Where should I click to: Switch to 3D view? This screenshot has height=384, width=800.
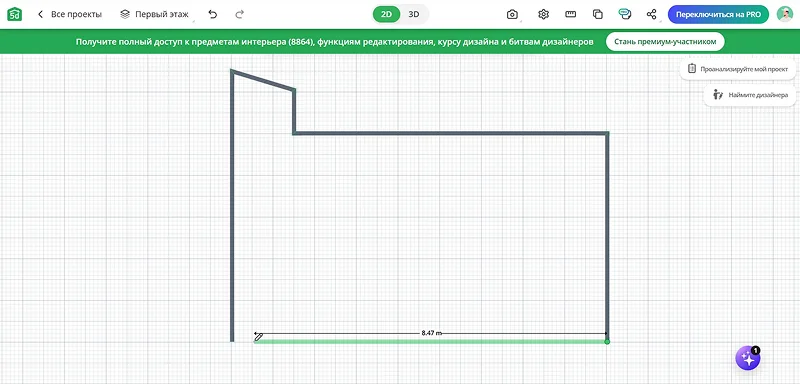[x=414, y=14]
